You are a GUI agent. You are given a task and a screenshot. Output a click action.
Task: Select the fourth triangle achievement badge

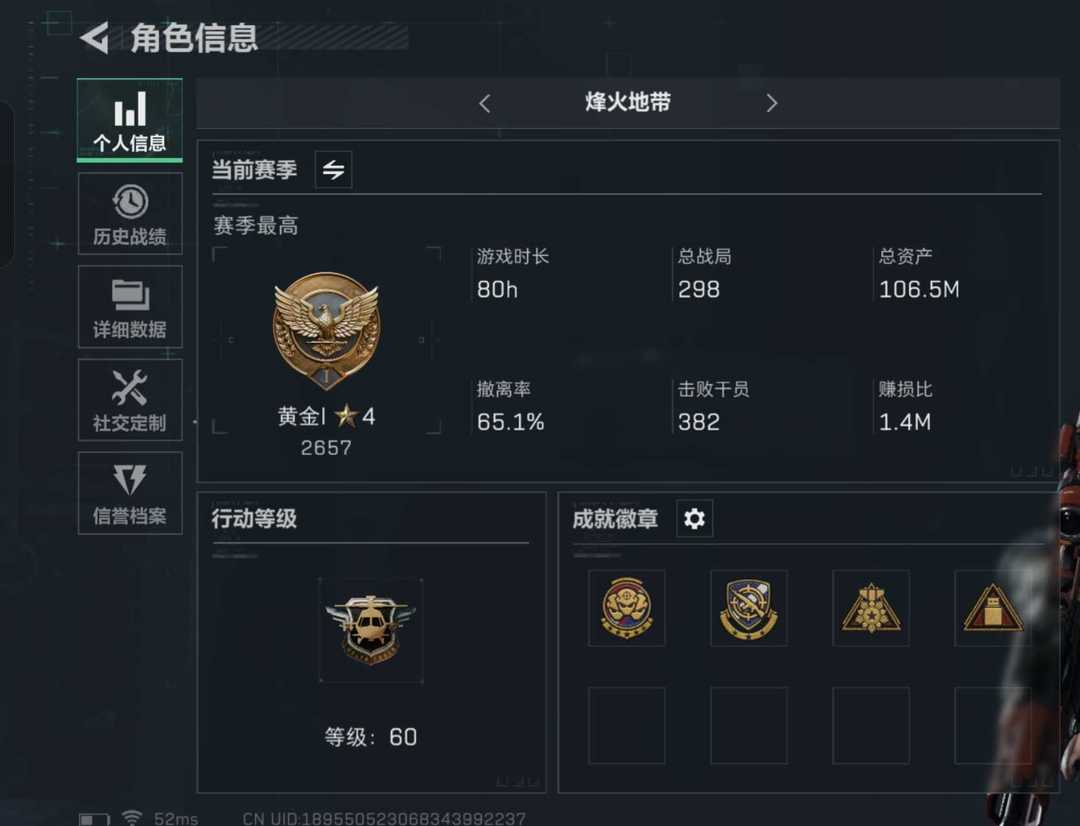[993, 608]
